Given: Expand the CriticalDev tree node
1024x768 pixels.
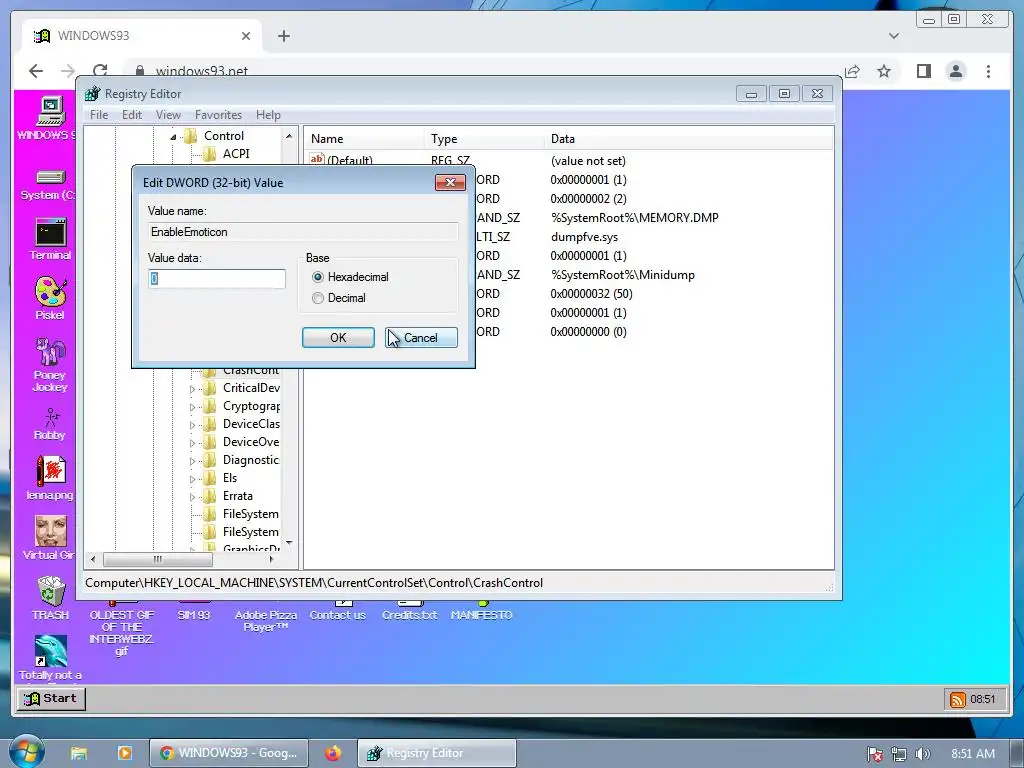Looking at the screenshot, I should point(192,389).
